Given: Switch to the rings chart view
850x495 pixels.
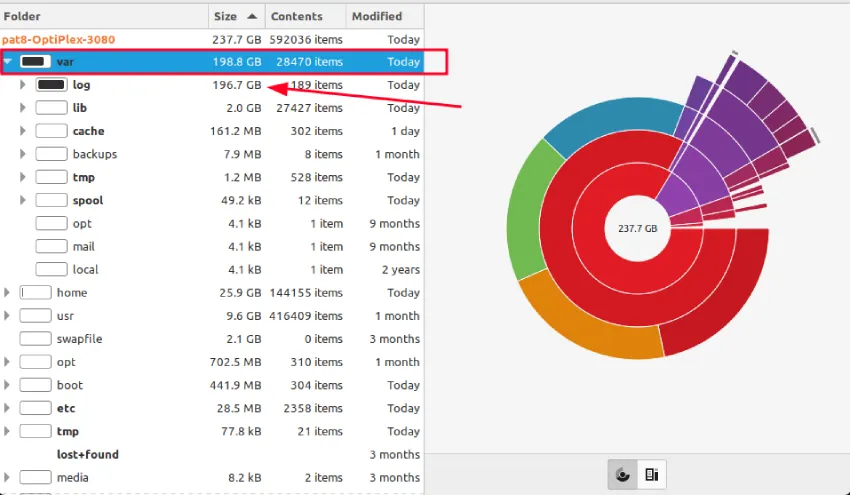Looking at the screenshot, I should click(x=622, y=475).
